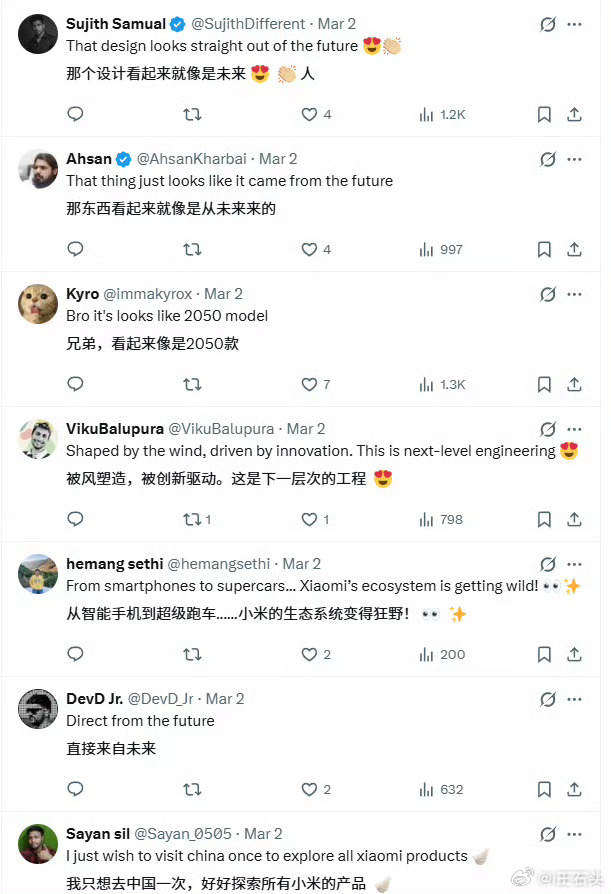
Task: Click VikuBalupura's profile avatar
Action: (x=37, y=439)
